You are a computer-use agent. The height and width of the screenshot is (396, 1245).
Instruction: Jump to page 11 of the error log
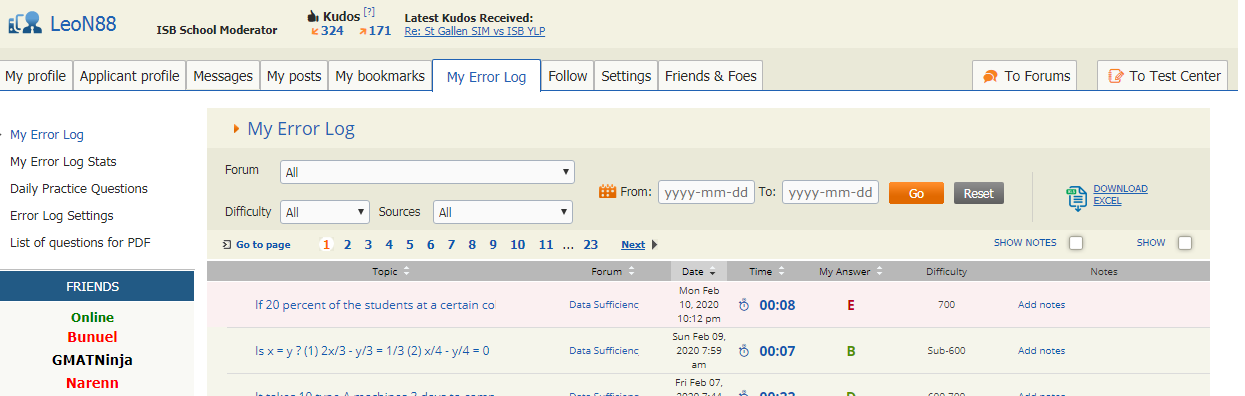pos(545,245)
